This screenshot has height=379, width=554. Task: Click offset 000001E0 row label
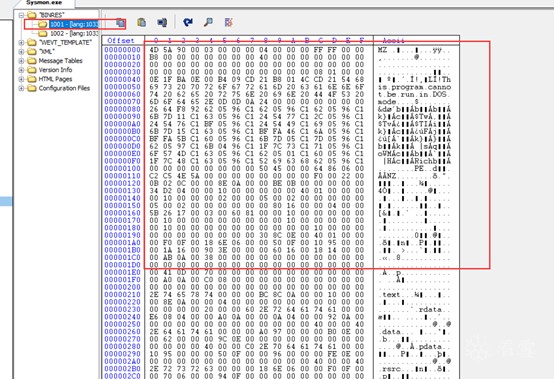point(122,272)
